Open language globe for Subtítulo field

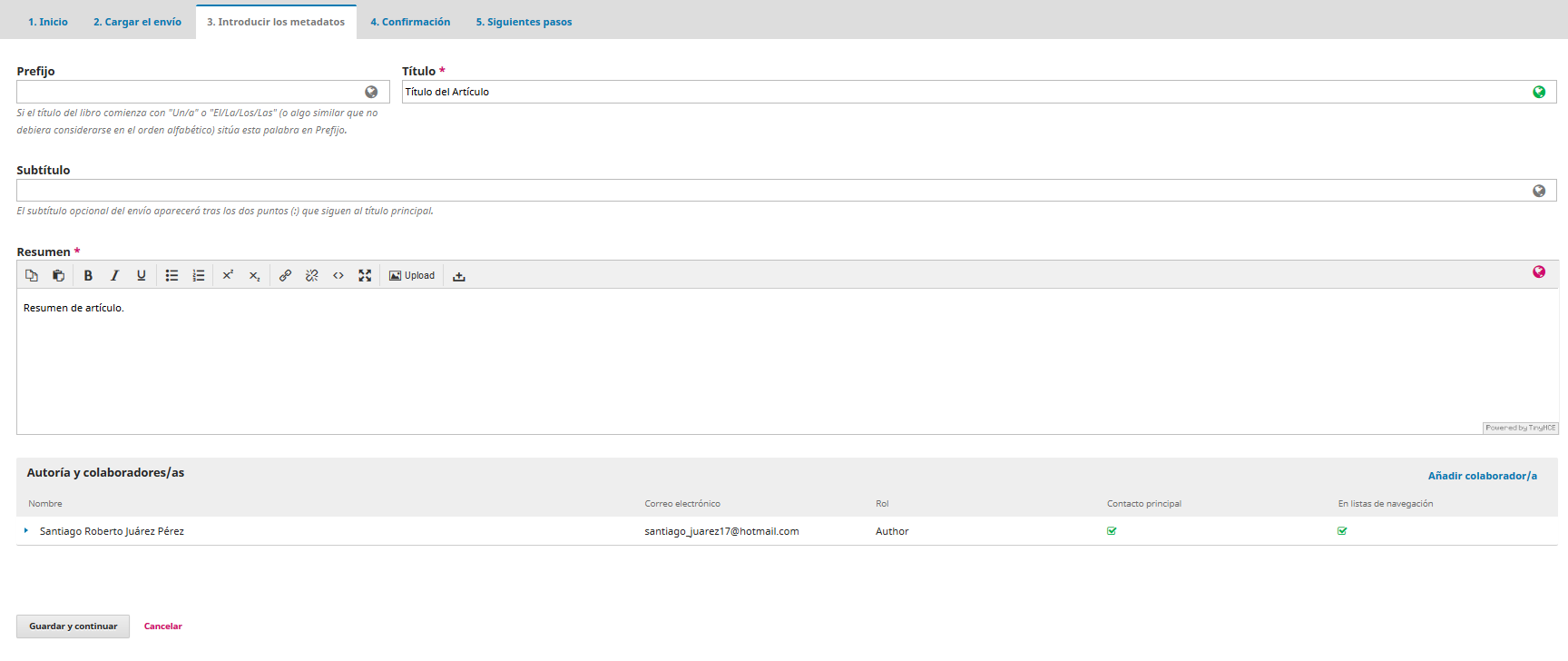(x=1539, y=191)
